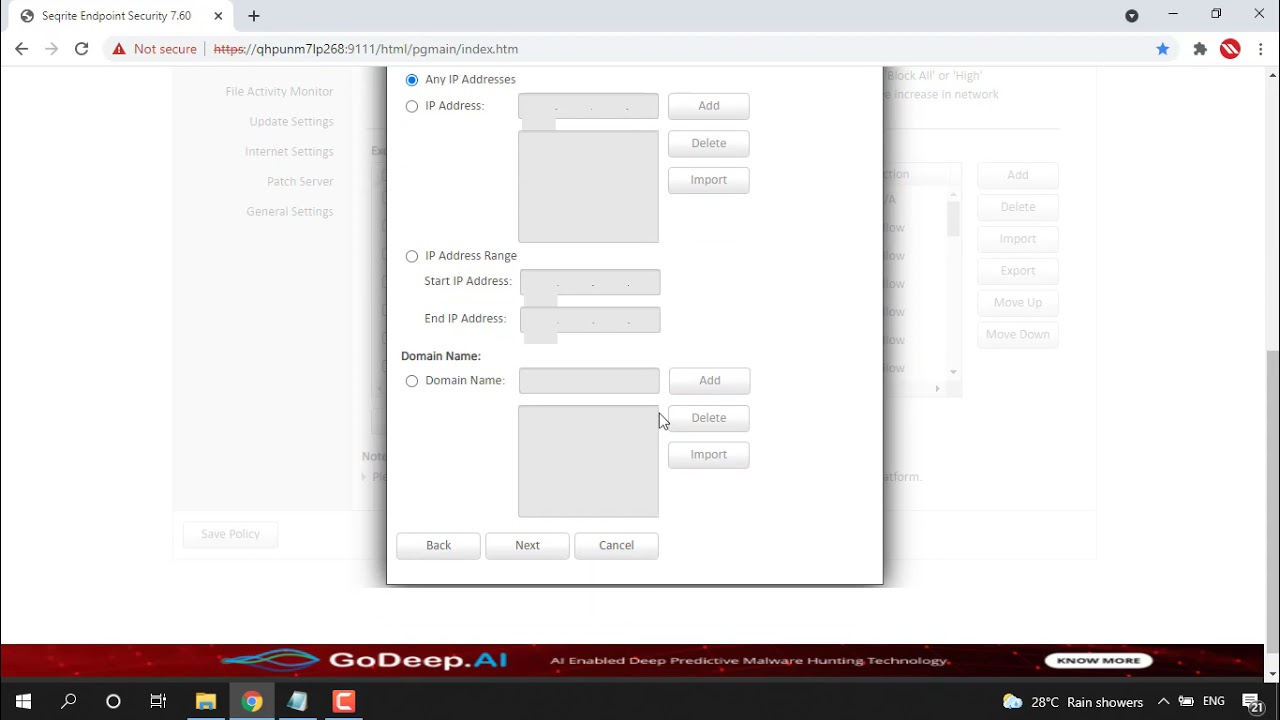This screenshot has height=720, width=1280.
Task: Click Export button in background page
Action: [1018, 271]
